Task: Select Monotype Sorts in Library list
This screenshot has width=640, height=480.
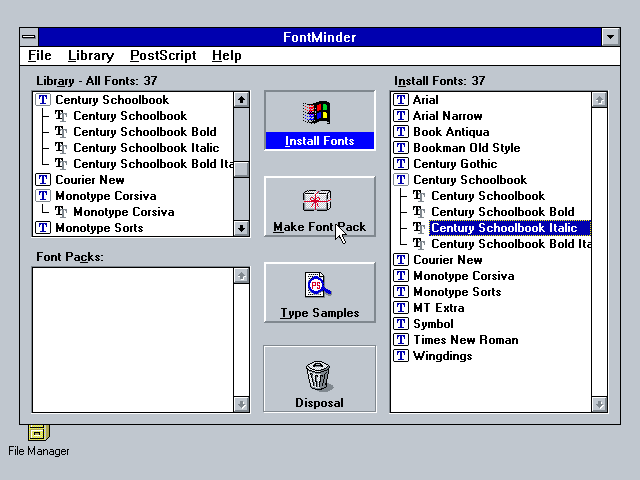Action: point(99,228)
